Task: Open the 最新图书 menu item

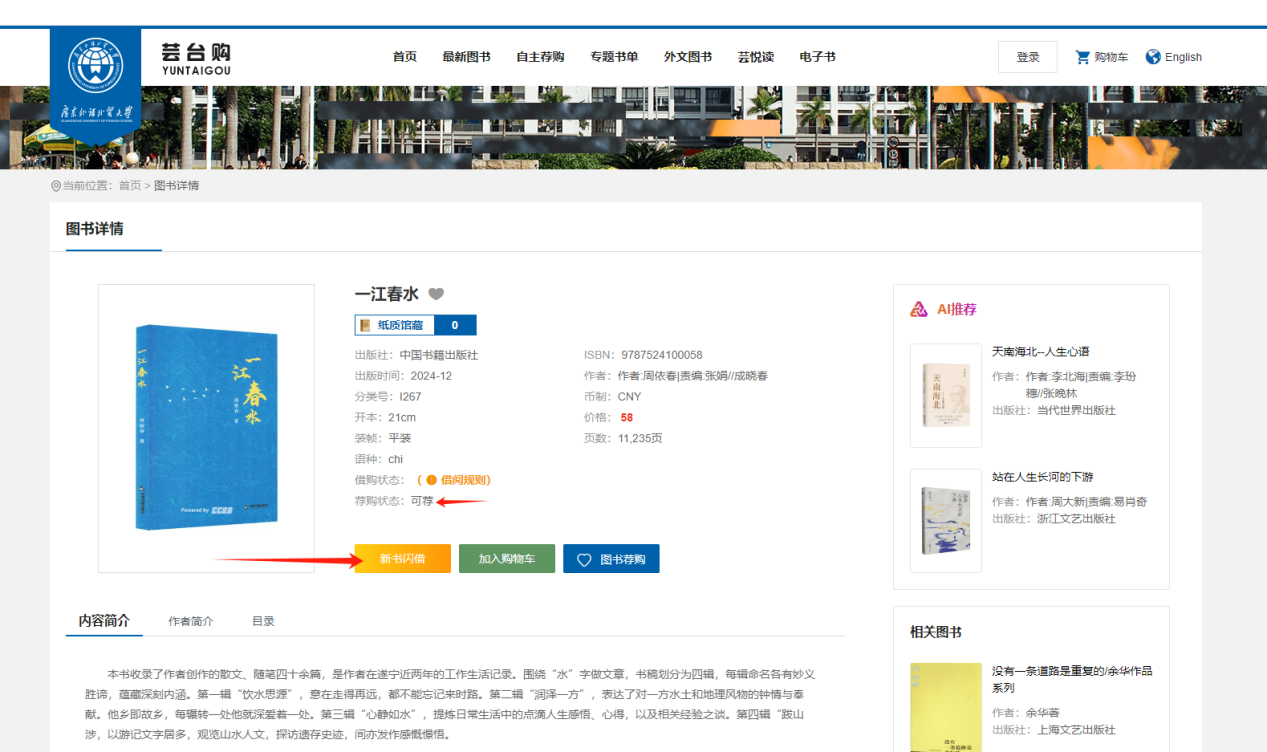Action: (x=466, y=57)
